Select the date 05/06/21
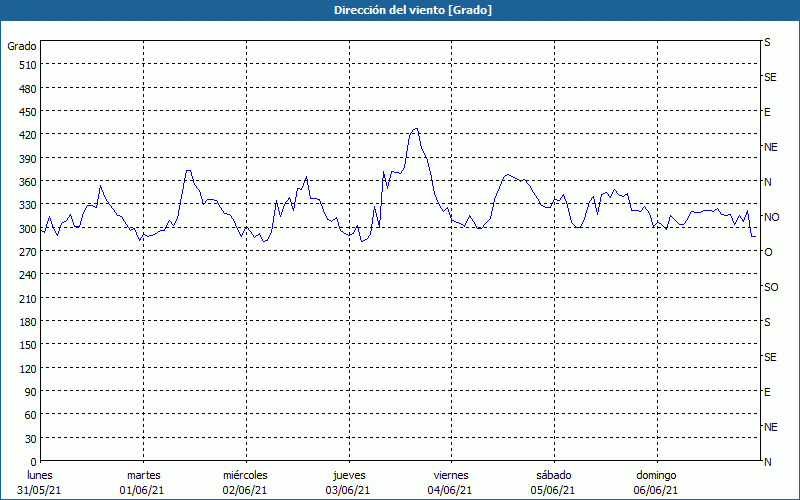Screen dimensions: 800x500 553,490
